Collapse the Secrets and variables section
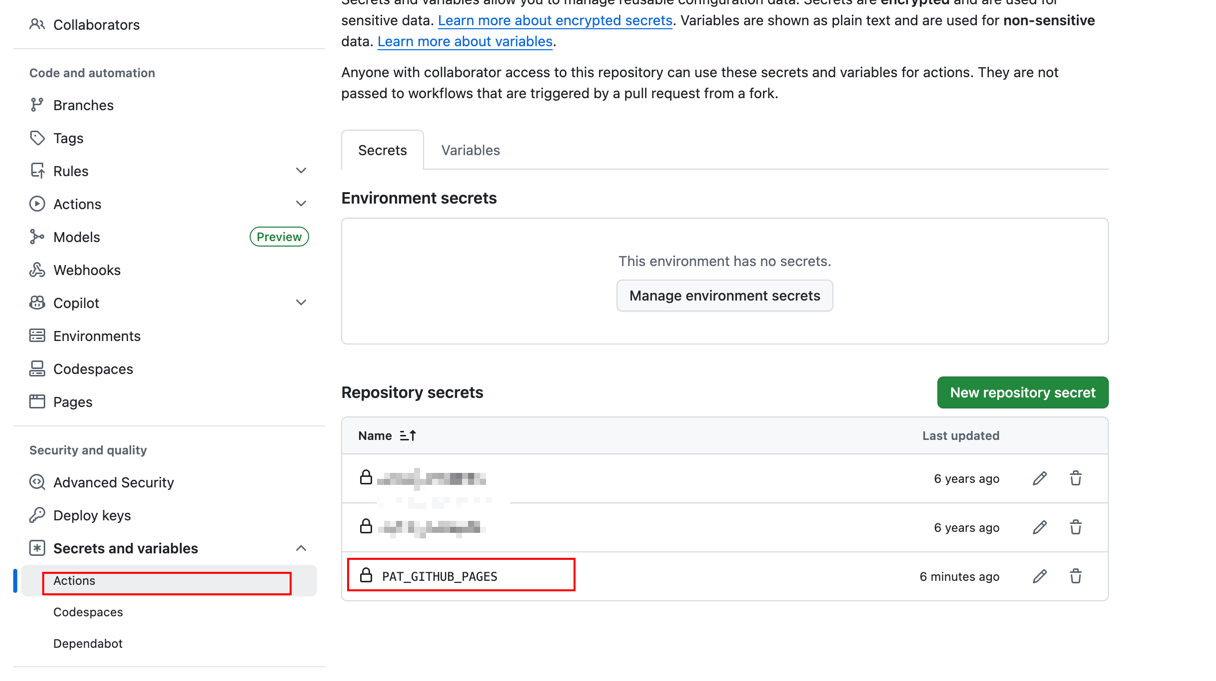Image resolution: width=1216 pixels, height=681 pixels. 301,548
